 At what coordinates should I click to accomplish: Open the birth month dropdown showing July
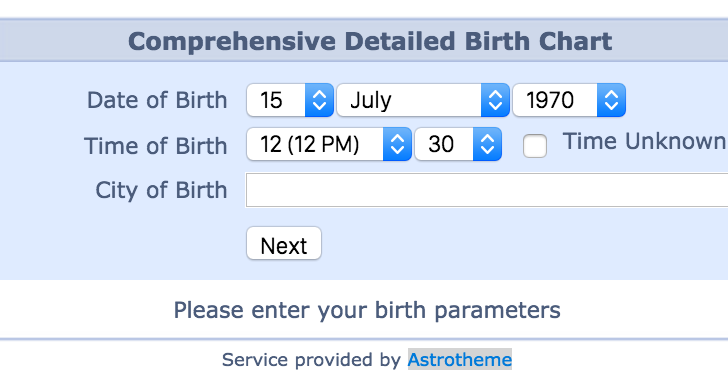pyautogui.click(x=423, y=100)
